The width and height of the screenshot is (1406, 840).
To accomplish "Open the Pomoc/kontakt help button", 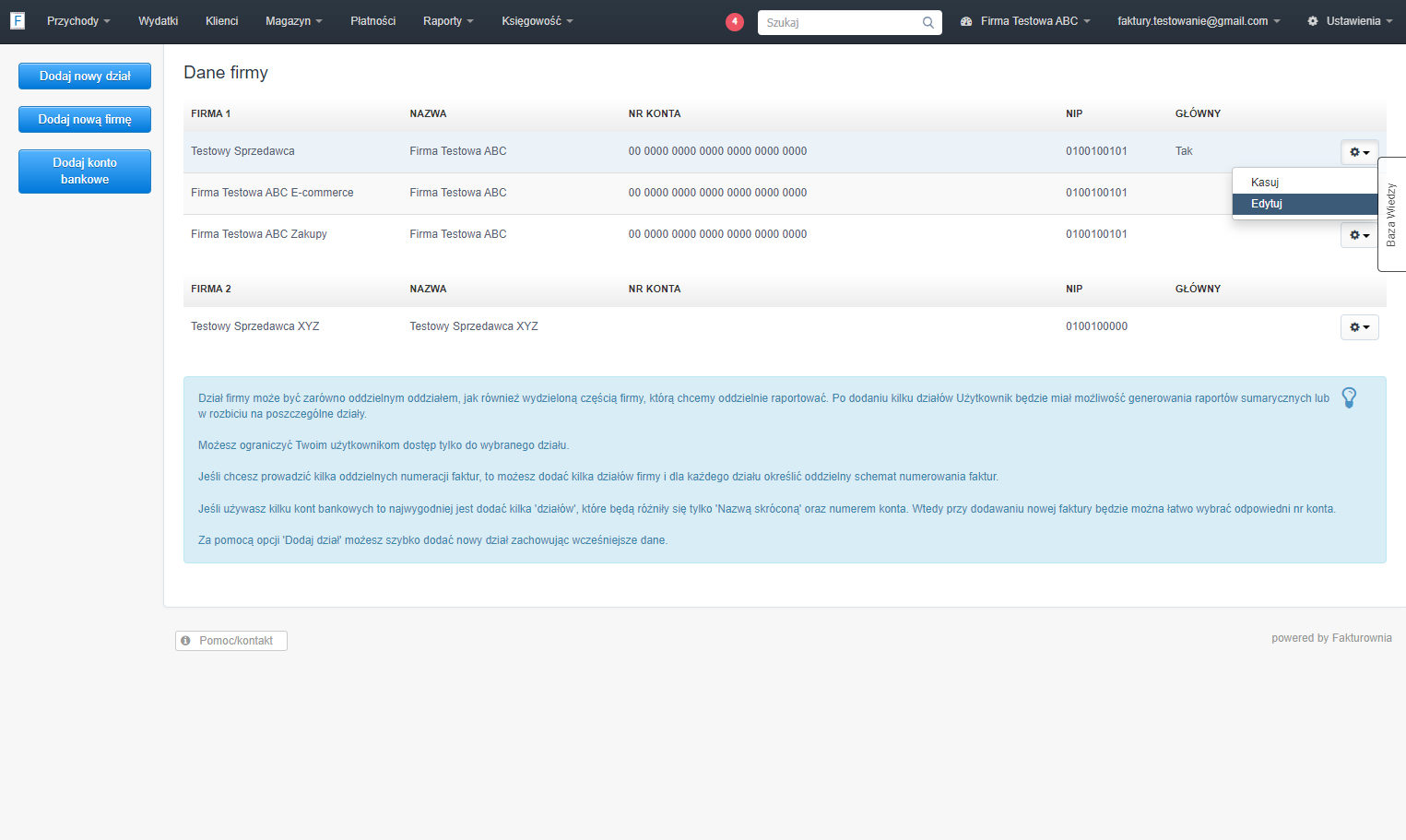I will 231,641.
